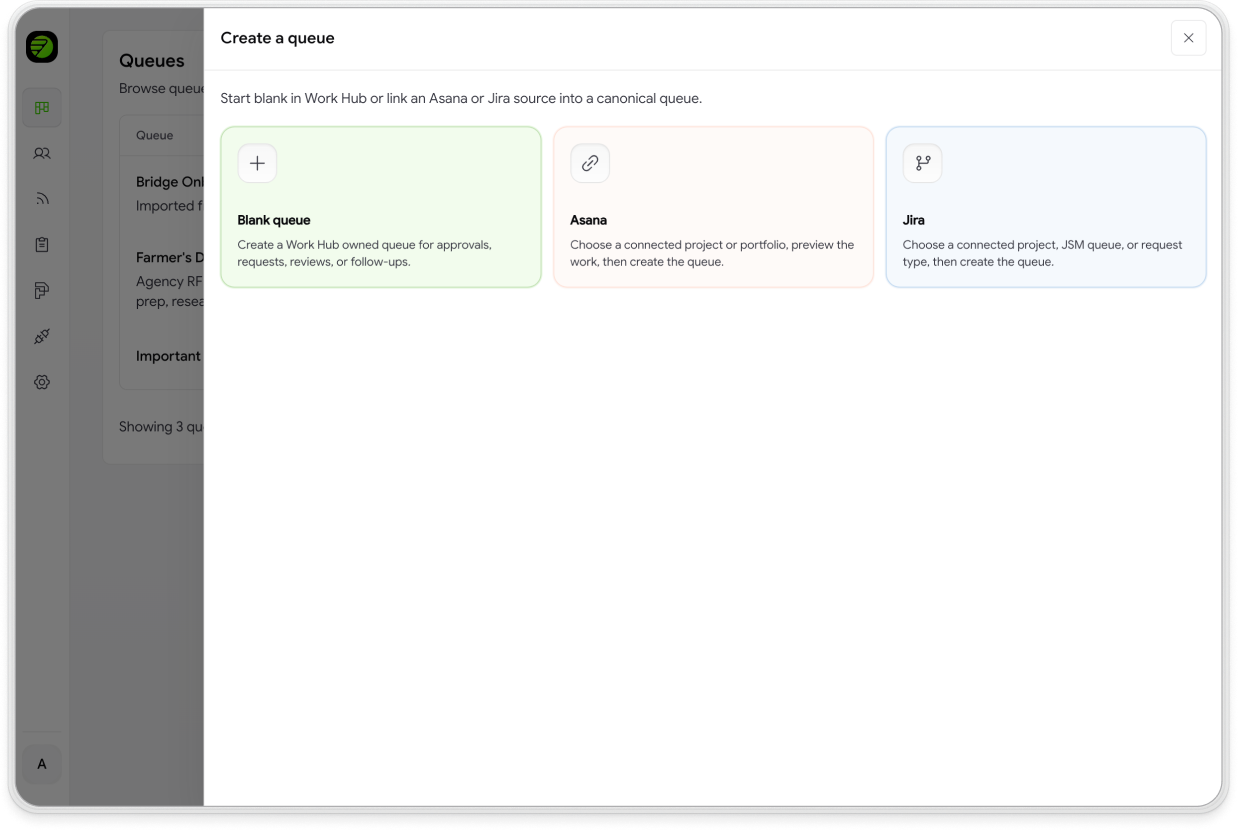Image resolution: width=1238 pixels, height=830 pixels.
Task: Click the Jira card description text
Action: (x=1042, y=253)
